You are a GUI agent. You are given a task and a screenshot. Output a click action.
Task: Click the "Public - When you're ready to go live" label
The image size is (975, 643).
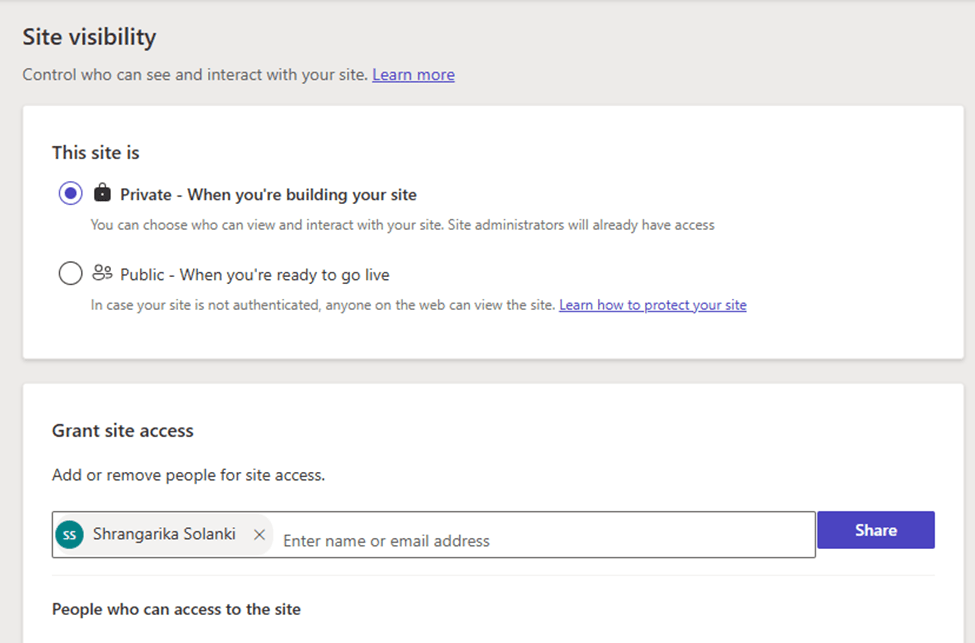[x=254, y=275]
